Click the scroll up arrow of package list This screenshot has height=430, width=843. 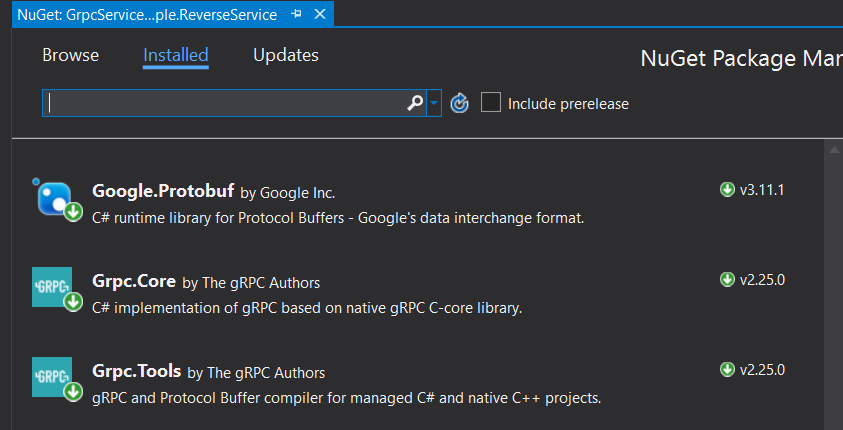tap(834, 148)
